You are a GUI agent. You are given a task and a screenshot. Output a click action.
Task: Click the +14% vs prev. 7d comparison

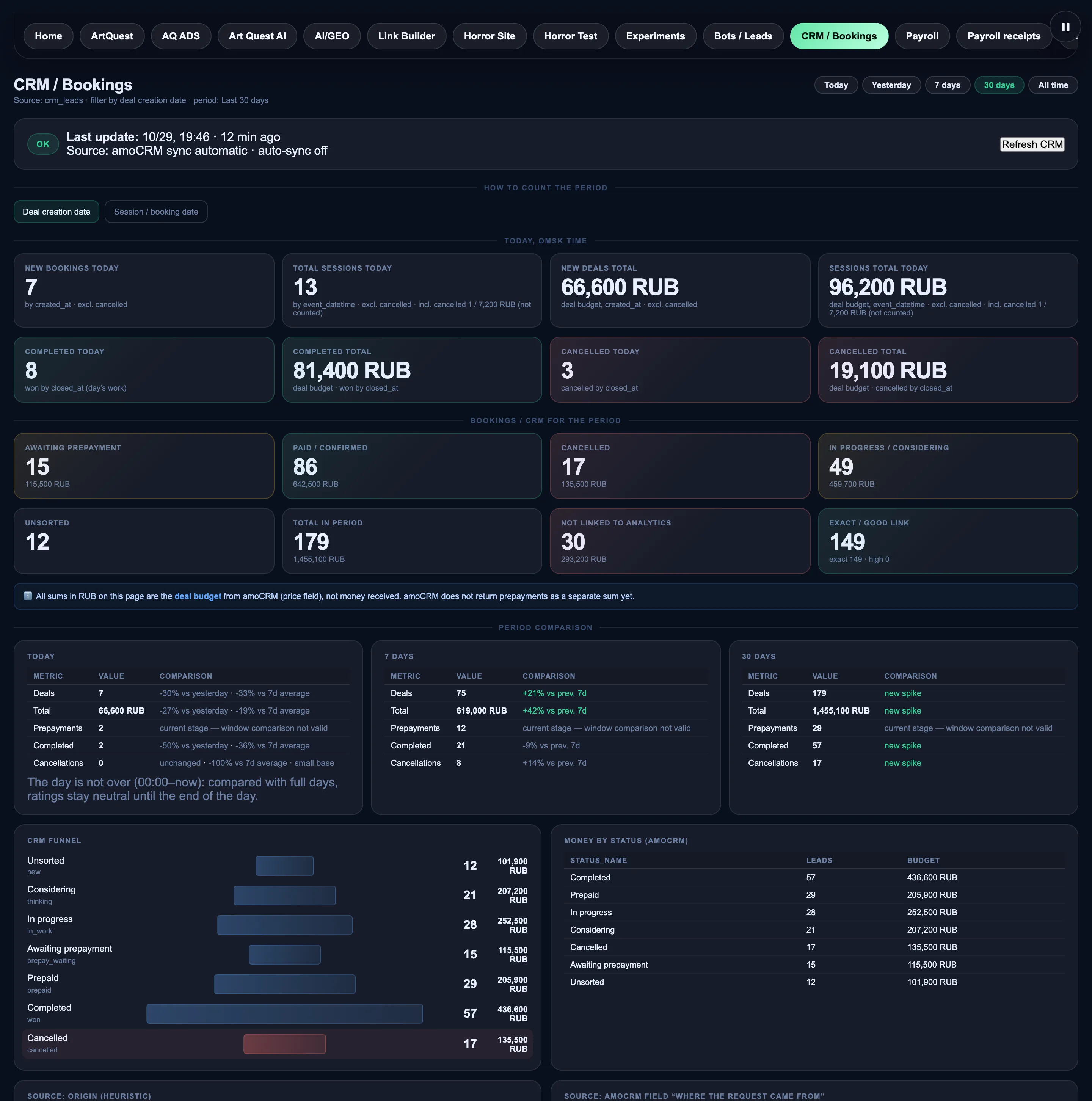555,763
